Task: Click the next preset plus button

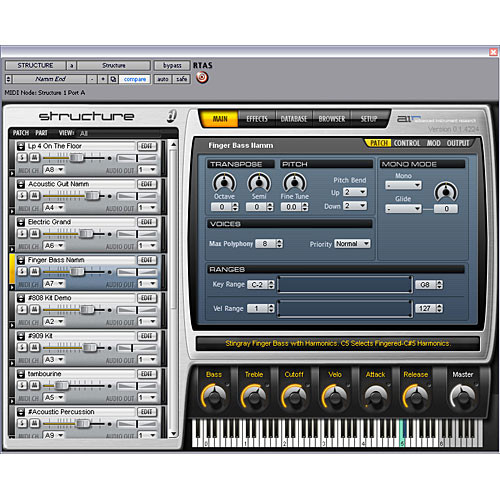Action: tap(103, 79)
